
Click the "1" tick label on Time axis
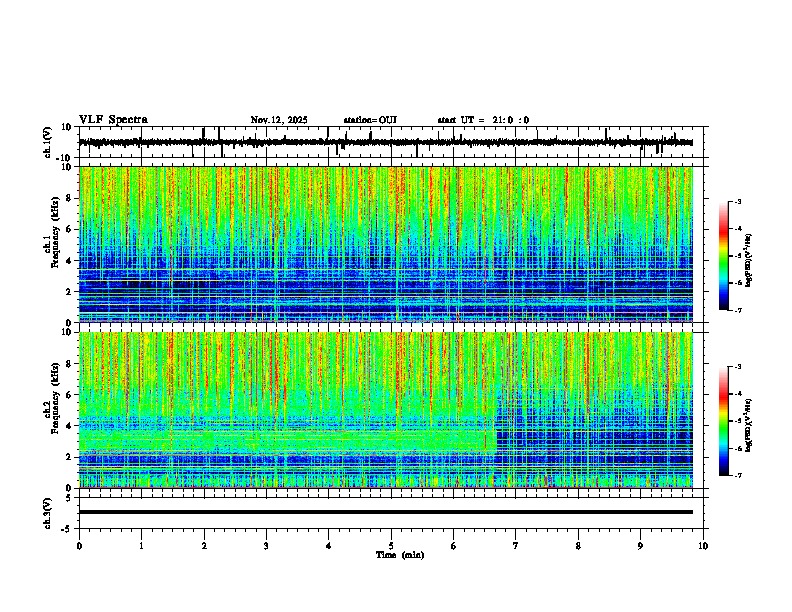141,546
